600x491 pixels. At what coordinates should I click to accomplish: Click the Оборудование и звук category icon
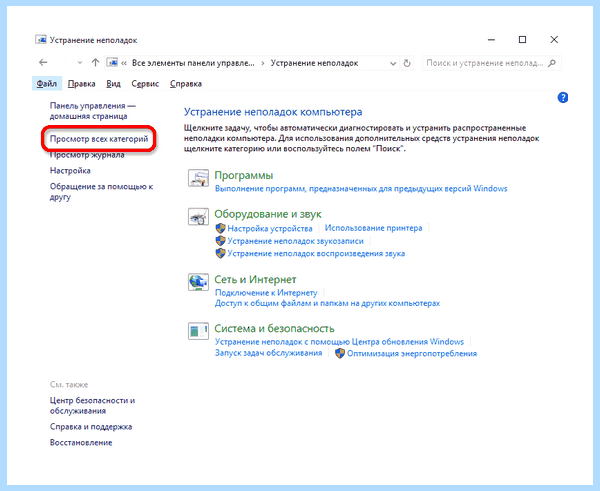pos(198,217)
